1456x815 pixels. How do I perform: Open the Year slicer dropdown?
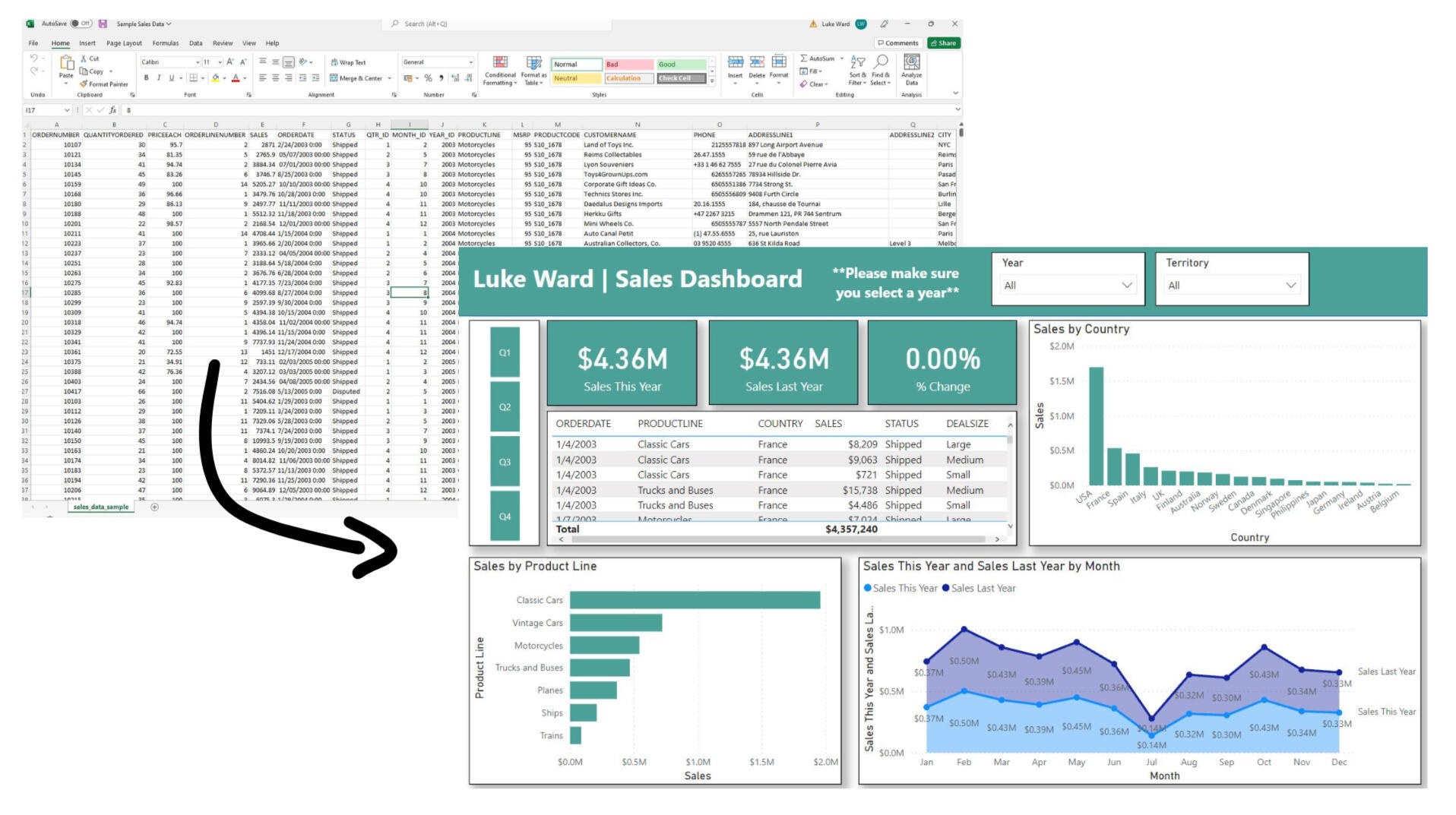pos(1126,286)
